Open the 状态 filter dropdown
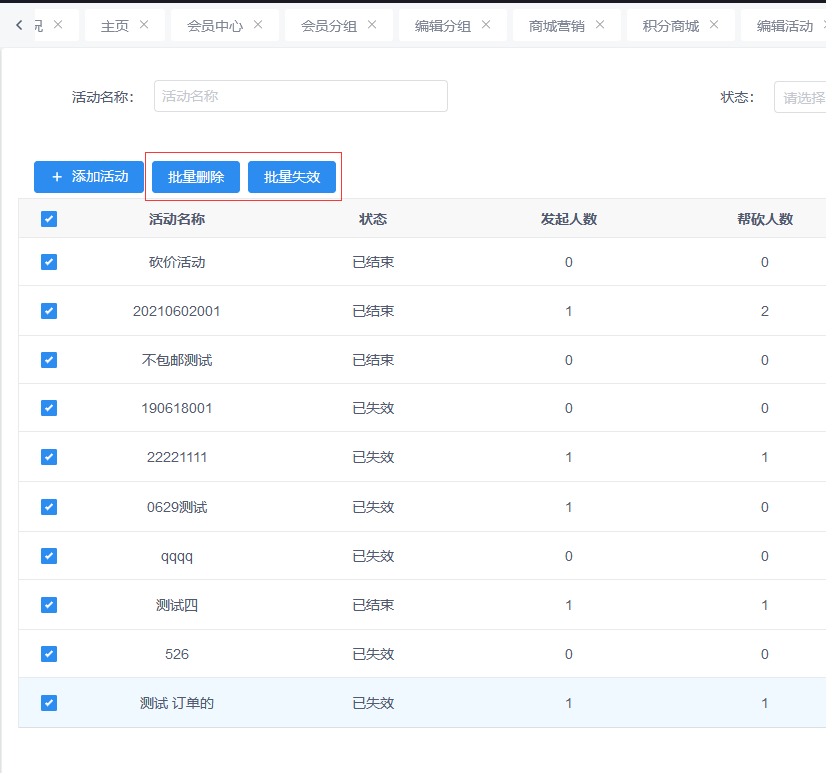This screenshot has width=826, height=773. [x=802, y=97]
